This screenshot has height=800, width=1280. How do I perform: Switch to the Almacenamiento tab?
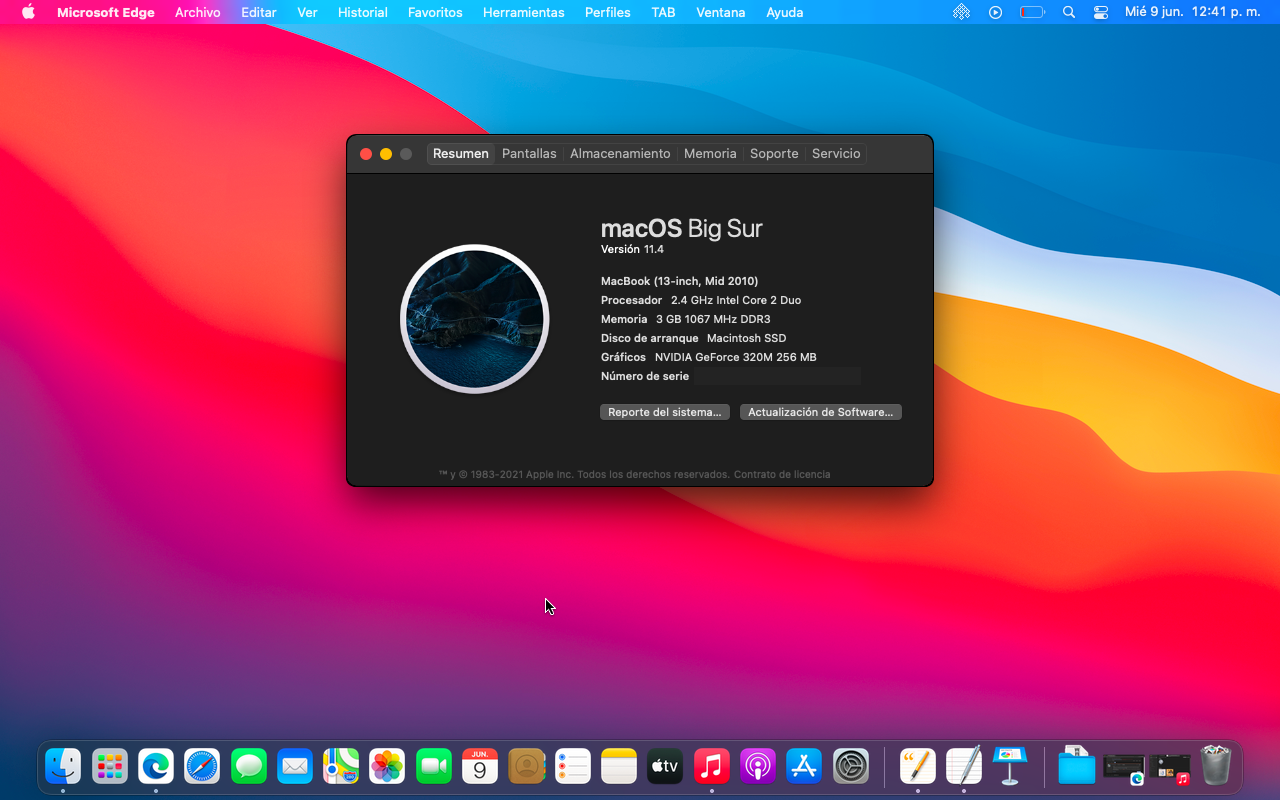tap(620, 153)
